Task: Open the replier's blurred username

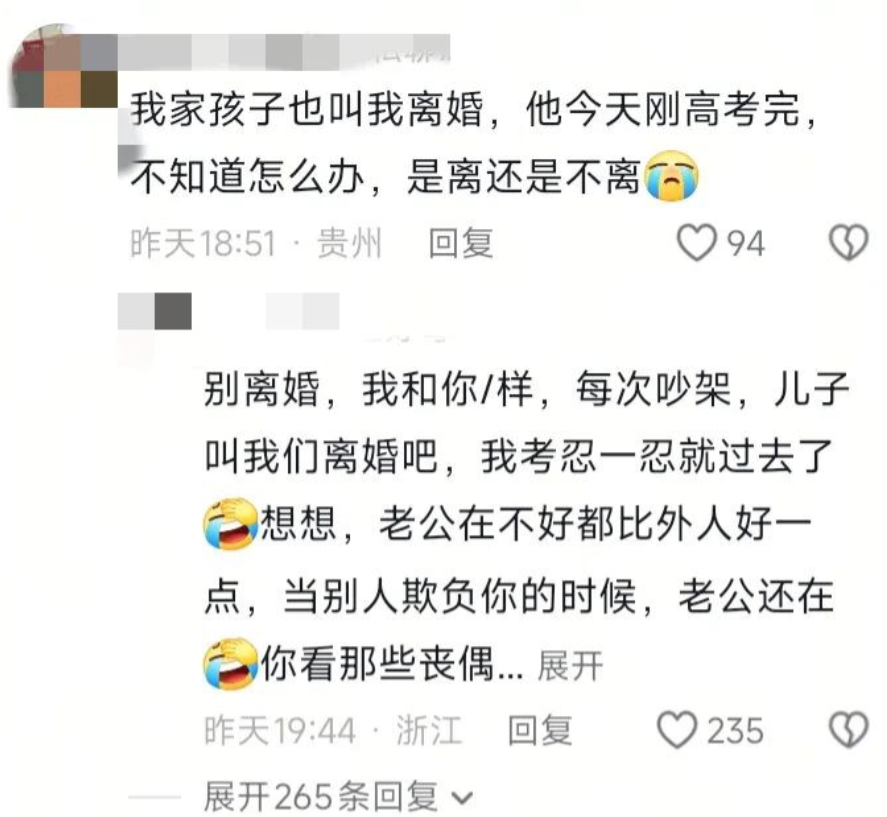Action: (x=229, y=311)
